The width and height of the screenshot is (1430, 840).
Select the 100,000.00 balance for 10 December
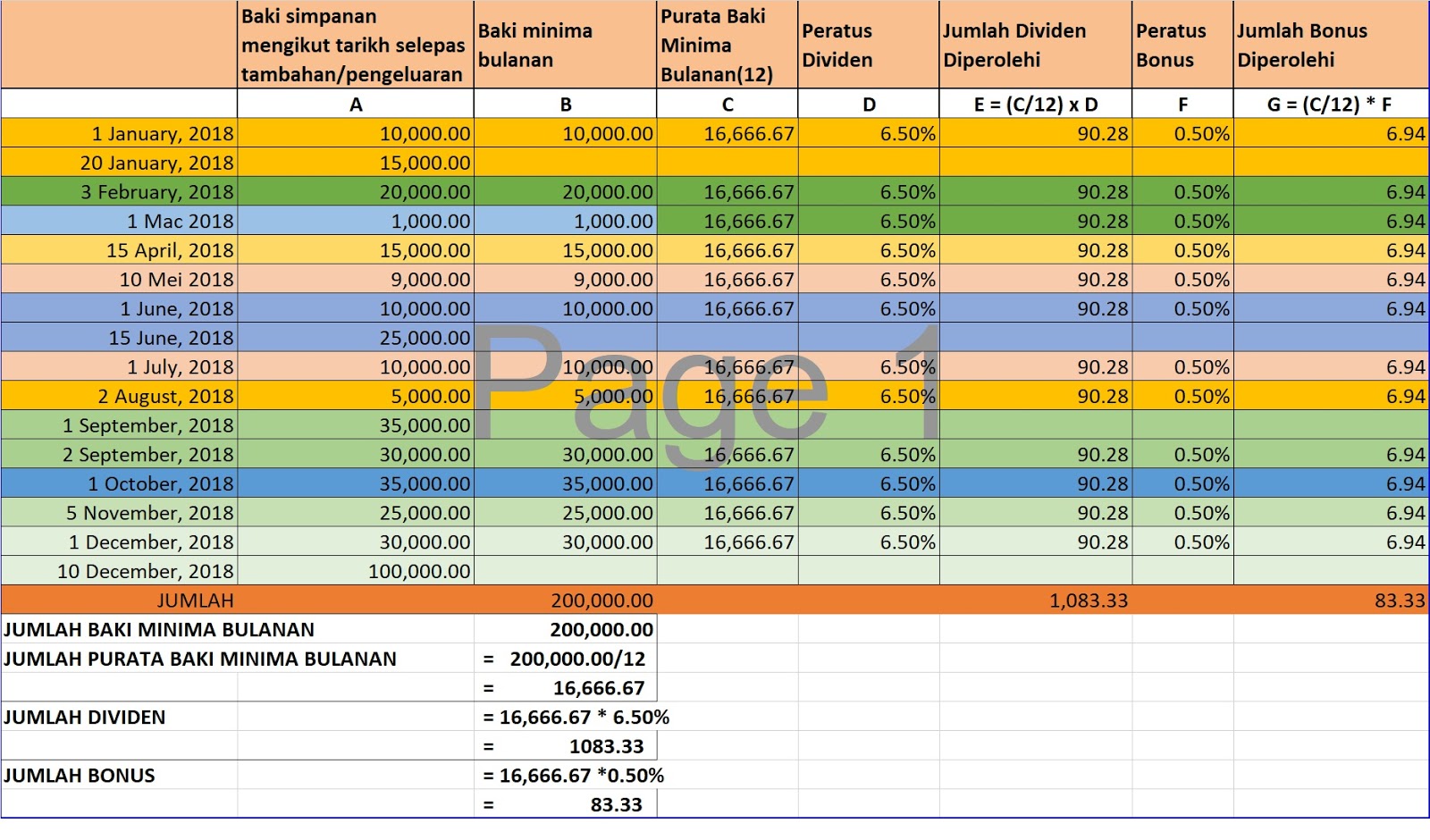click(356, 571)
